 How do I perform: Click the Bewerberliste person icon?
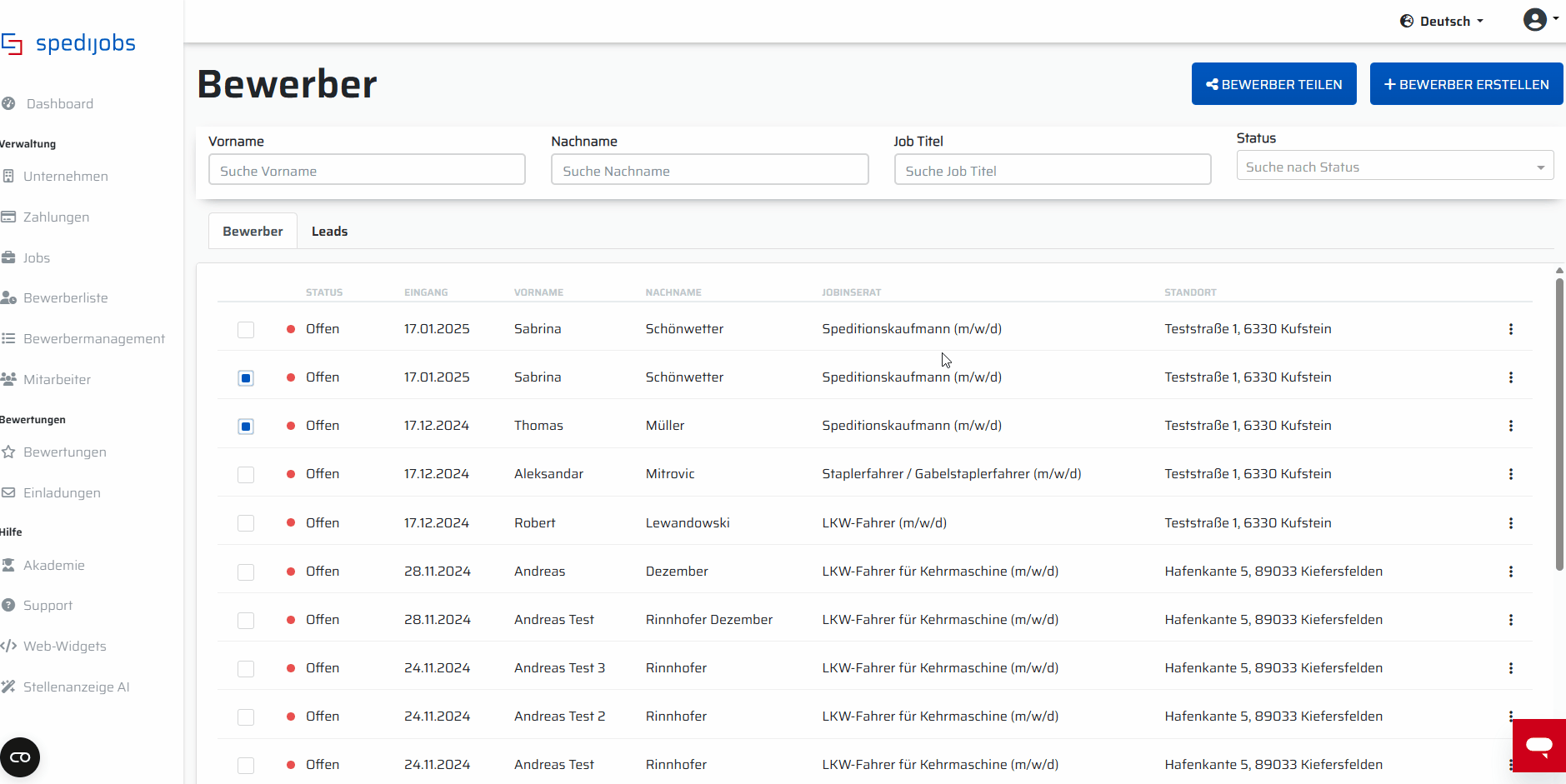pyautogui.click(x=8, y=297)
